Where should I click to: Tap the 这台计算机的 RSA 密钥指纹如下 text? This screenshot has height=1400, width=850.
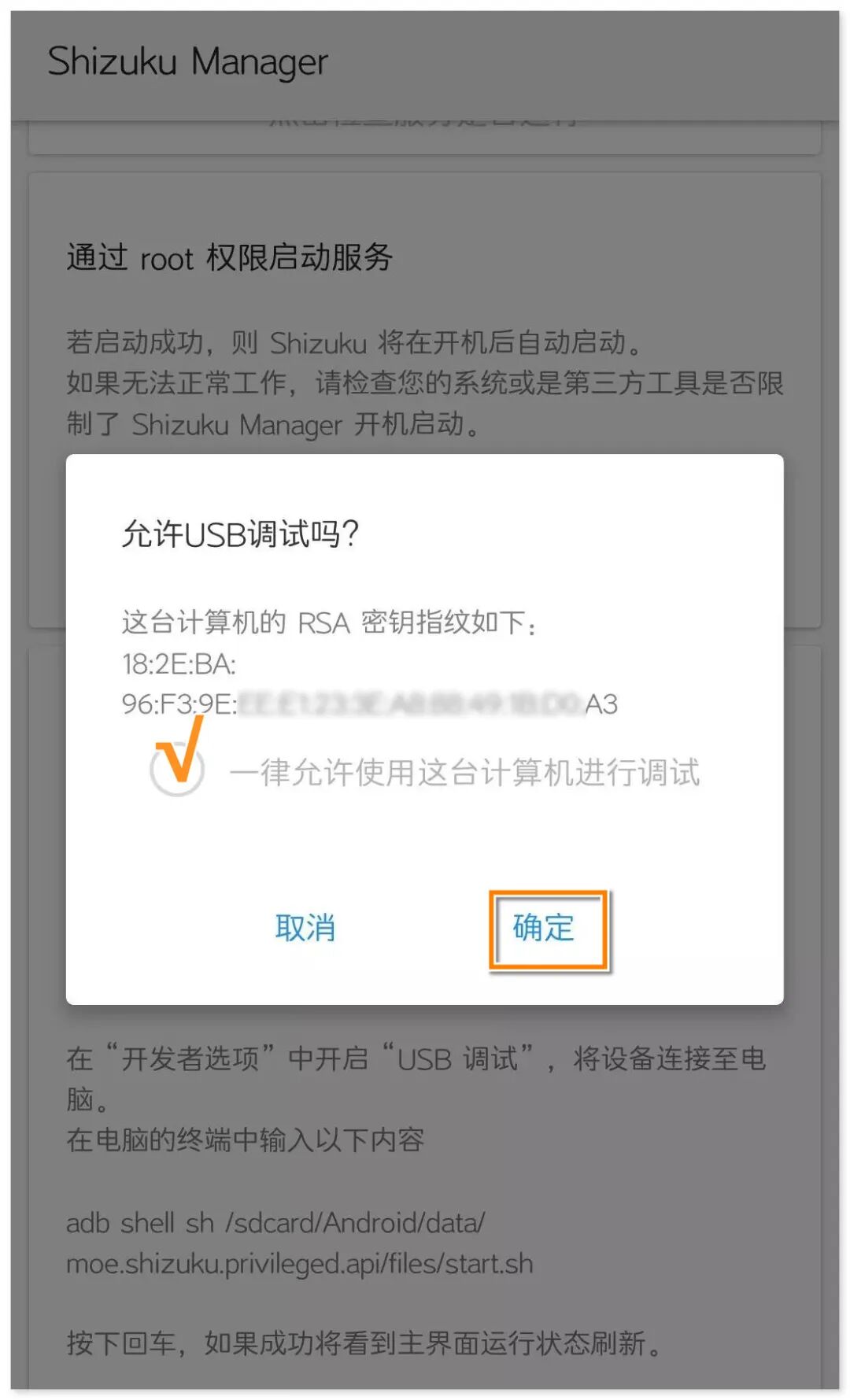pos(329,622)
